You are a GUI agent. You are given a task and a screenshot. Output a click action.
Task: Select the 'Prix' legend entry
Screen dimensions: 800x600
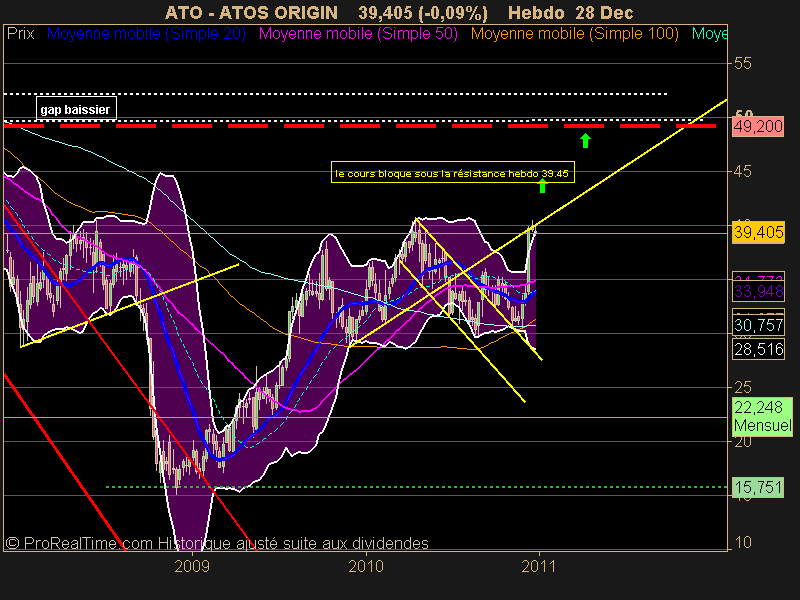(x=20, y=34)
